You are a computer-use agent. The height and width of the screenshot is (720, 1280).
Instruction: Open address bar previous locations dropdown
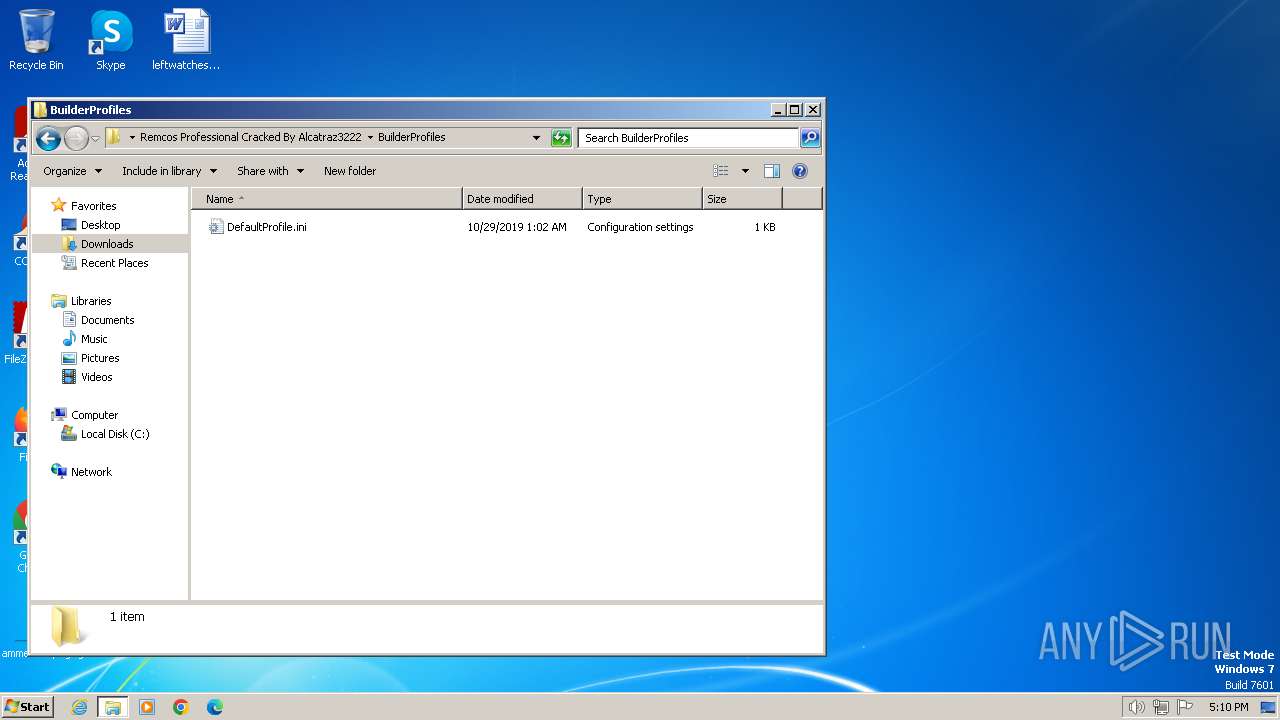point(536,138)
